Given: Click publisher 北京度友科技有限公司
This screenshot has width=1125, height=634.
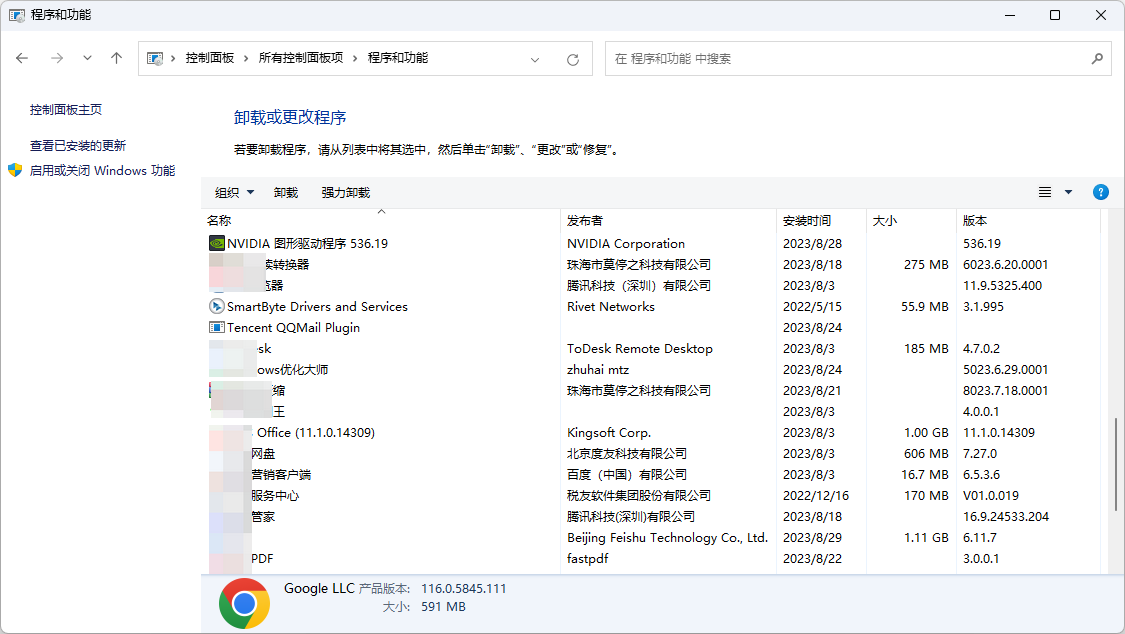Looking at the screenshot, I should click(627, 454).
